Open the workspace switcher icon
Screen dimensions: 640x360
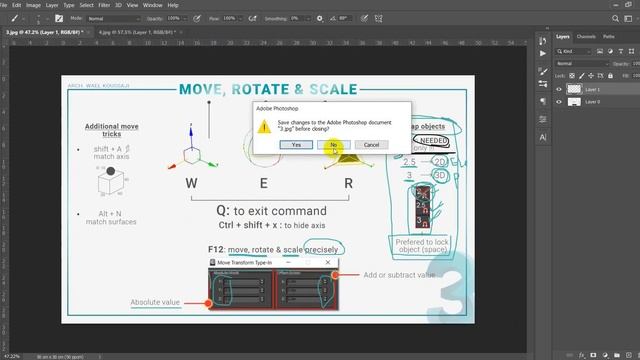629,18
